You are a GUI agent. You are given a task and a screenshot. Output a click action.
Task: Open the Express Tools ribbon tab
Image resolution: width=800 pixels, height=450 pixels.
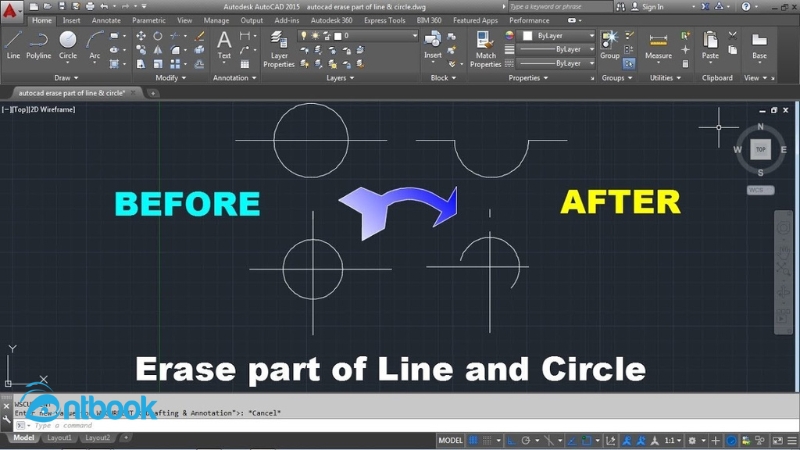pyautogui.click(x=385, y=20)
